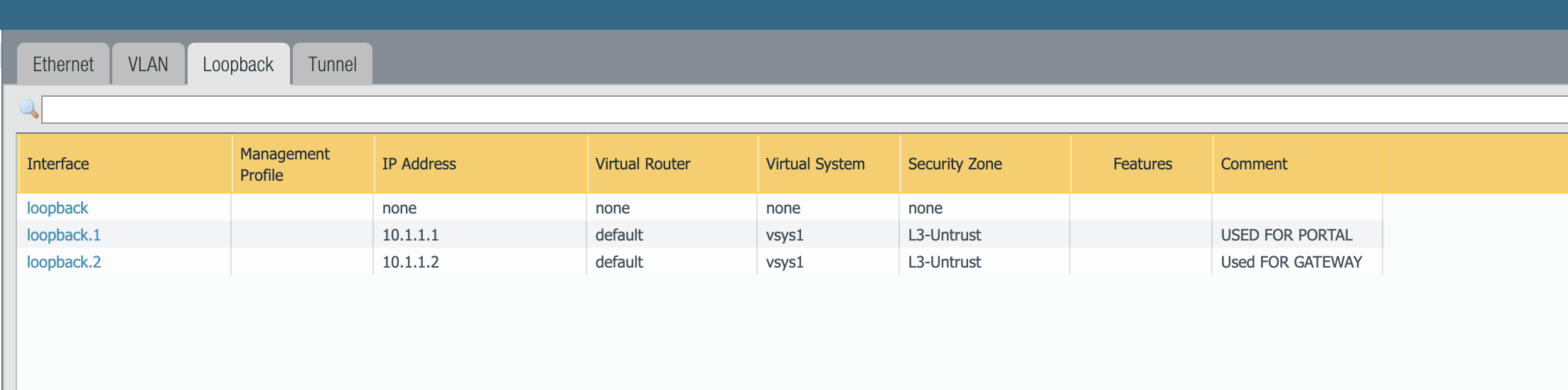Select the 10.1.1.1 IP address cell
Image resolution: width=1568 pixels, height=390 pixels.
tap(411, 235)
